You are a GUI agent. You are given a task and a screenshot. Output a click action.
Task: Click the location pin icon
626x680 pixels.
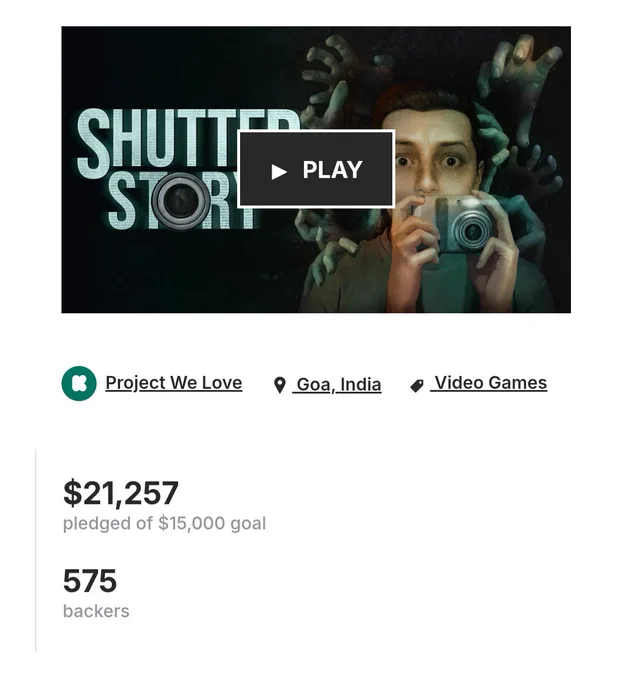pyautogui.click(x=280, y=385)
